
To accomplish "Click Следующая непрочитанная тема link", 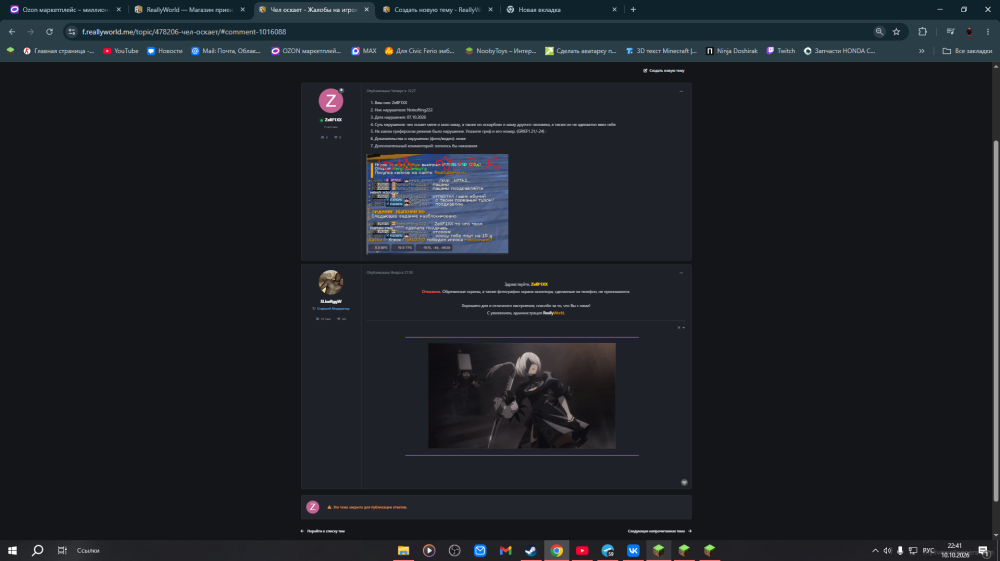I will [x=659, y=531].
